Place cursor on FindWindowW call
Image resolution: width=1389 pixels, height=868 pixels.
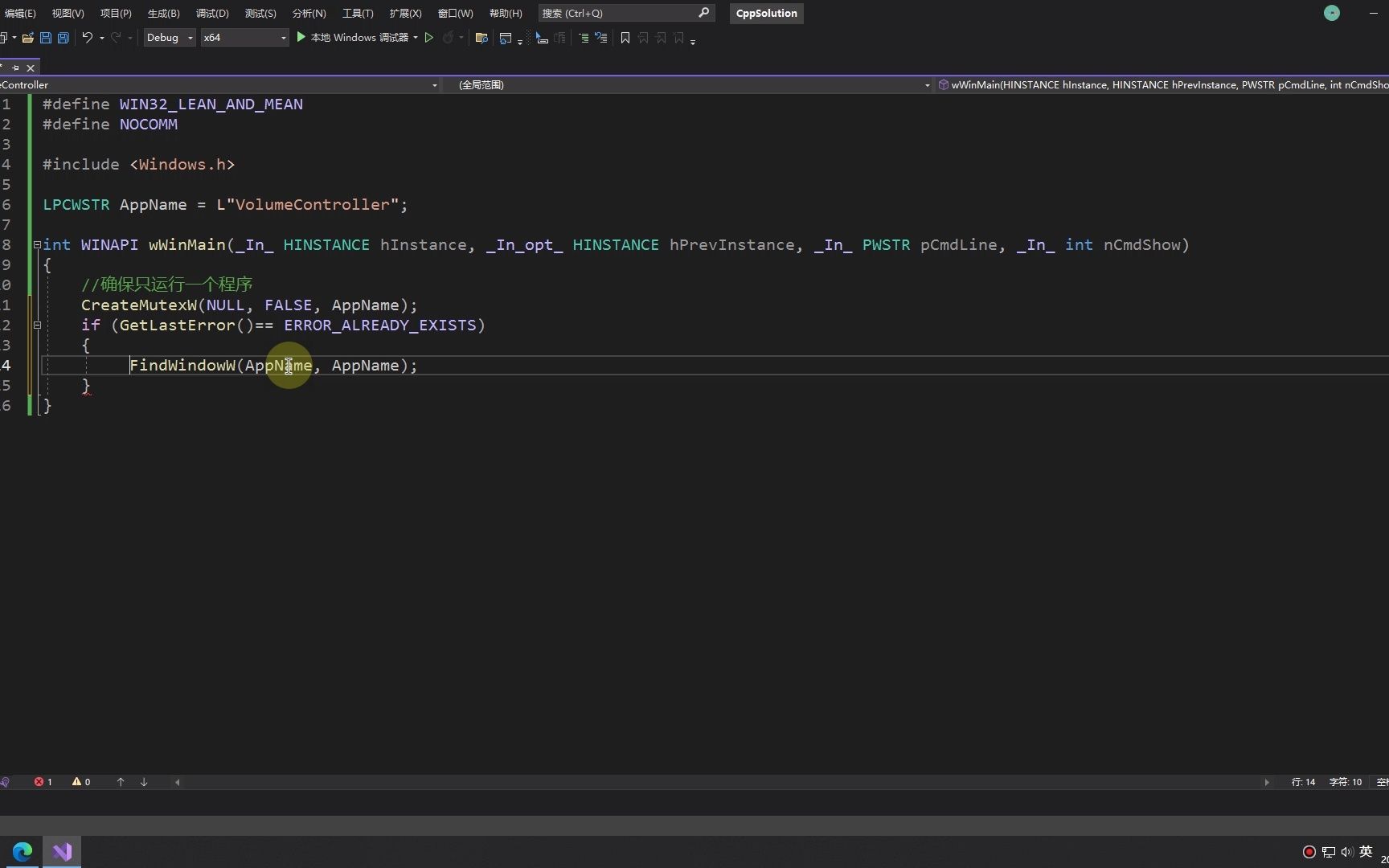[x=182, y=366]
